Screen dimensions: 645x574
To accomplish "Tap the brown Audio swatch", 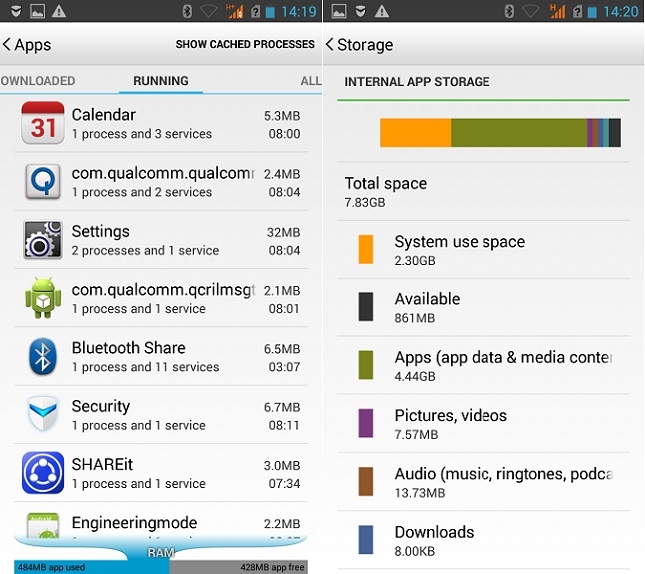I will pyautogui.click(x=366, y=481).
